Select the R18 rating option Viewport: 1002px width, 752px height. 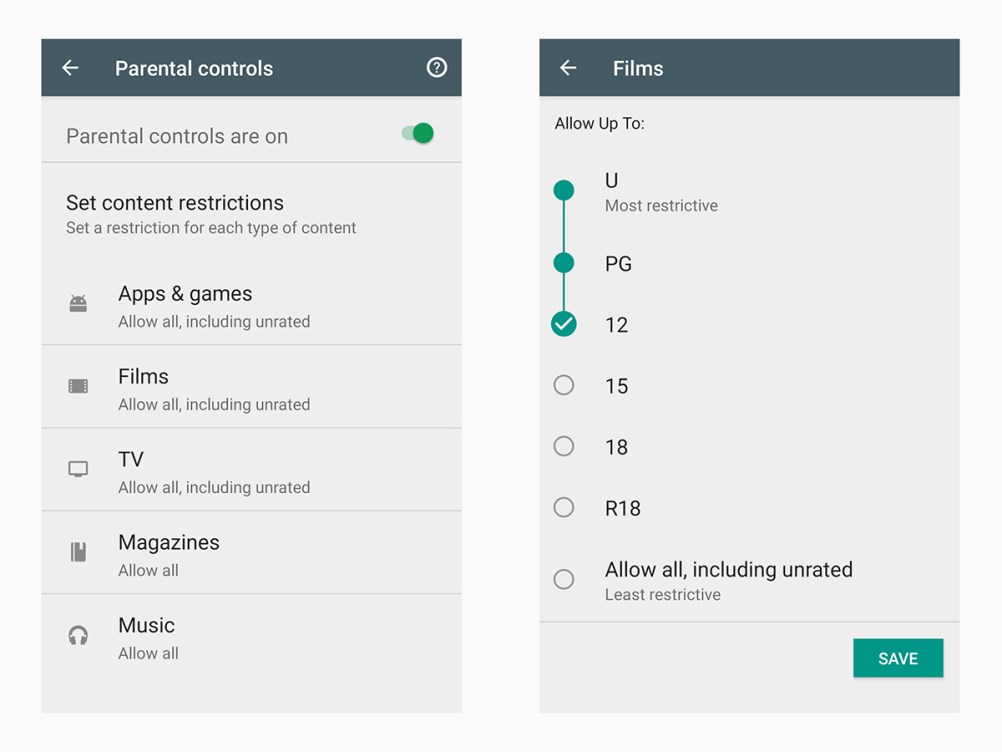[563, 508]
